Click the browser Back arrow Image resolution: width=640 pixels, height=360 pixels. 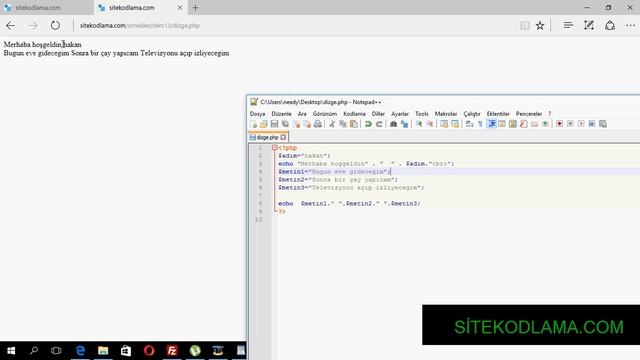[11, 25]
